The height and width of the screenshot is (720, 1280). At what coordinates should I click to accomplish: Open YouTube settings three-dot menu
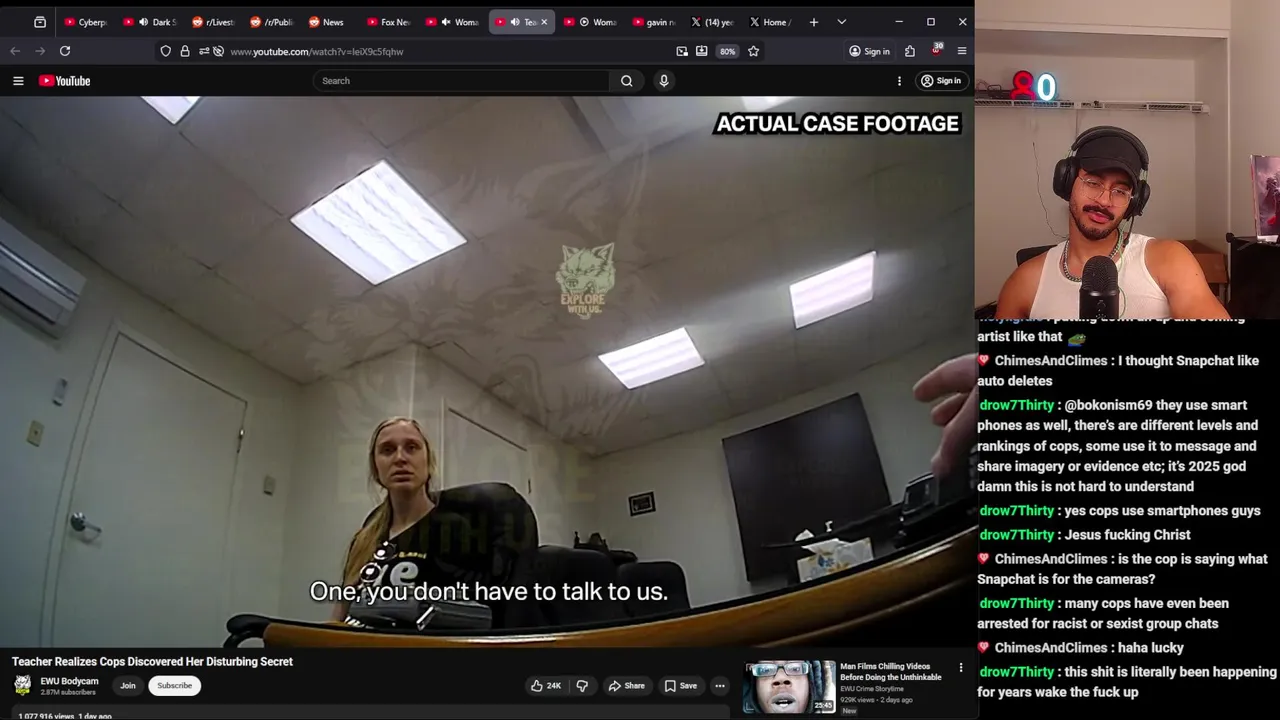point(899,81)
